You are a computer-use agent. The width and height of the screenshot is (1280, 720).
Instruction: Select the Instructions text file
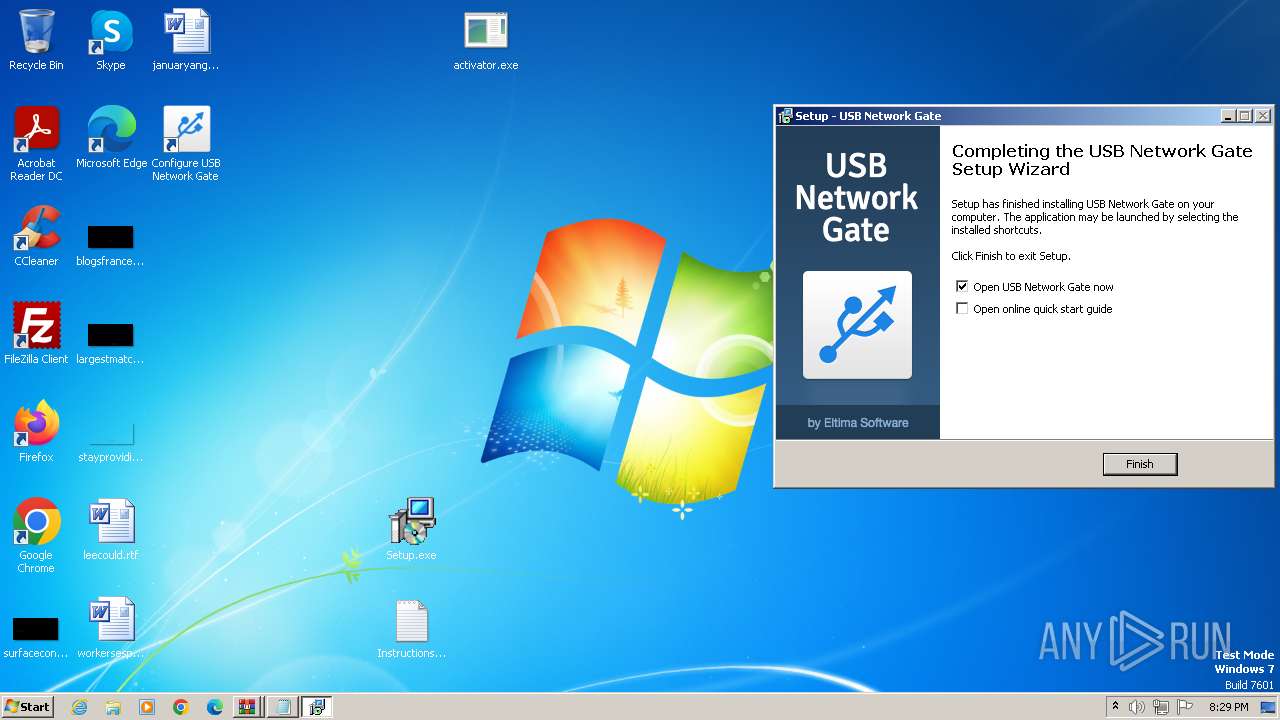pyautogui.click(x=411, y=628)
